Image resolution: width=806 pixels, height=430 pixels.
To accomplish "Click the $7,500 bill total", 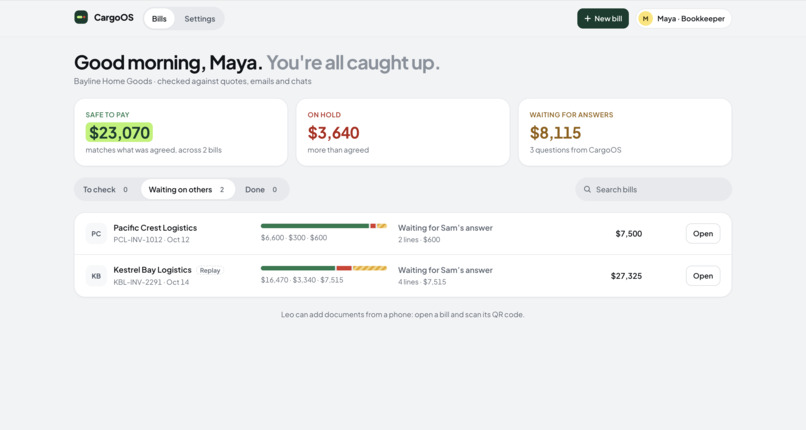I will tap(629, 234).
